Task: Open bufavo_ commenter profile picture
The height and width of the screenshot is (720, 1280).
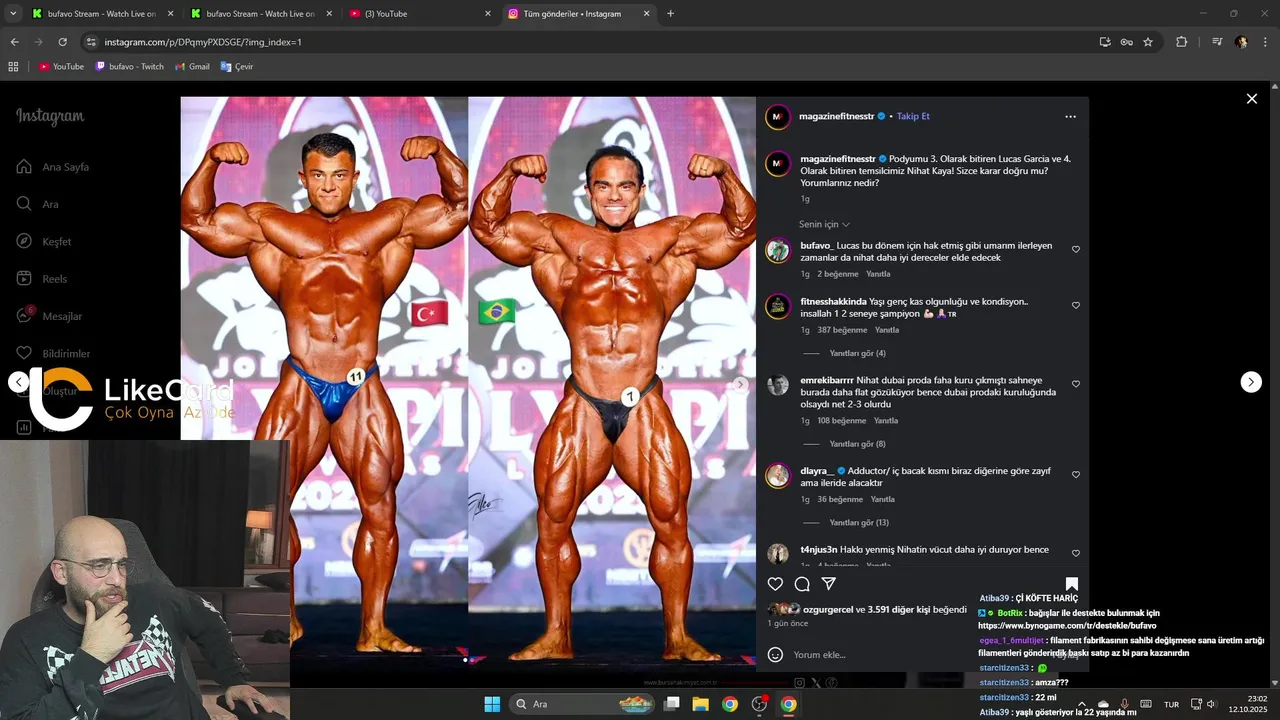Action: [778, 251]
